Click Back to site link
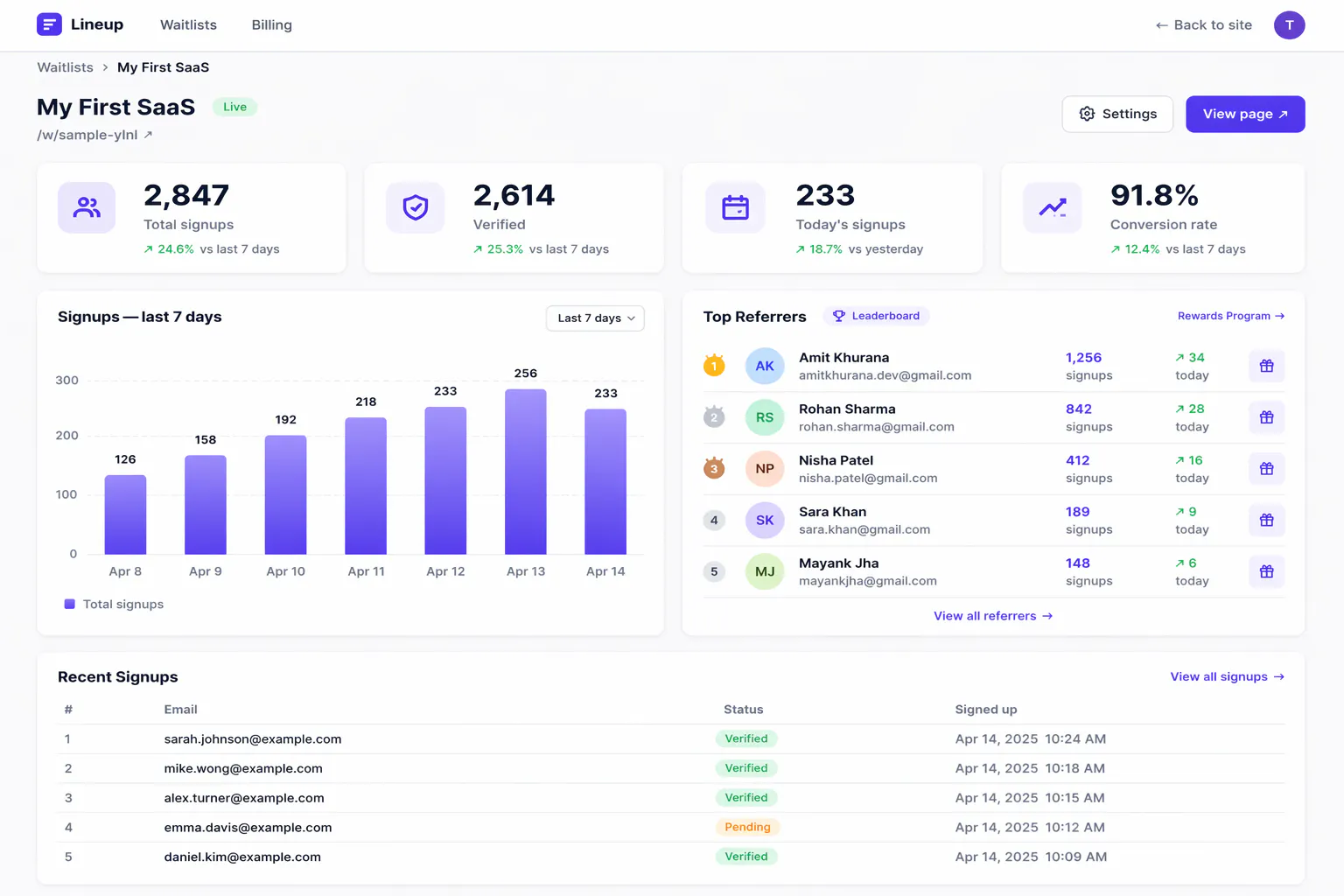This screenshot has height=896, width=1344. pos(1203,25)
